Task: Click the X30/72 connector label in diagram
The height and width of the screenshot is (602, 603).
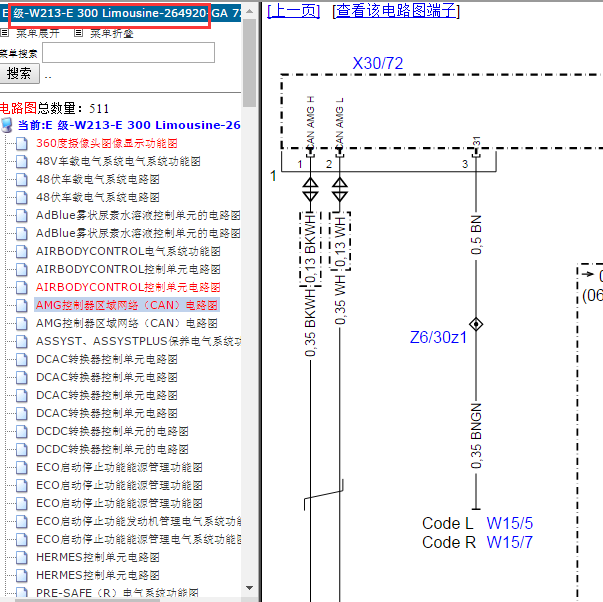Action: point(378,63)
